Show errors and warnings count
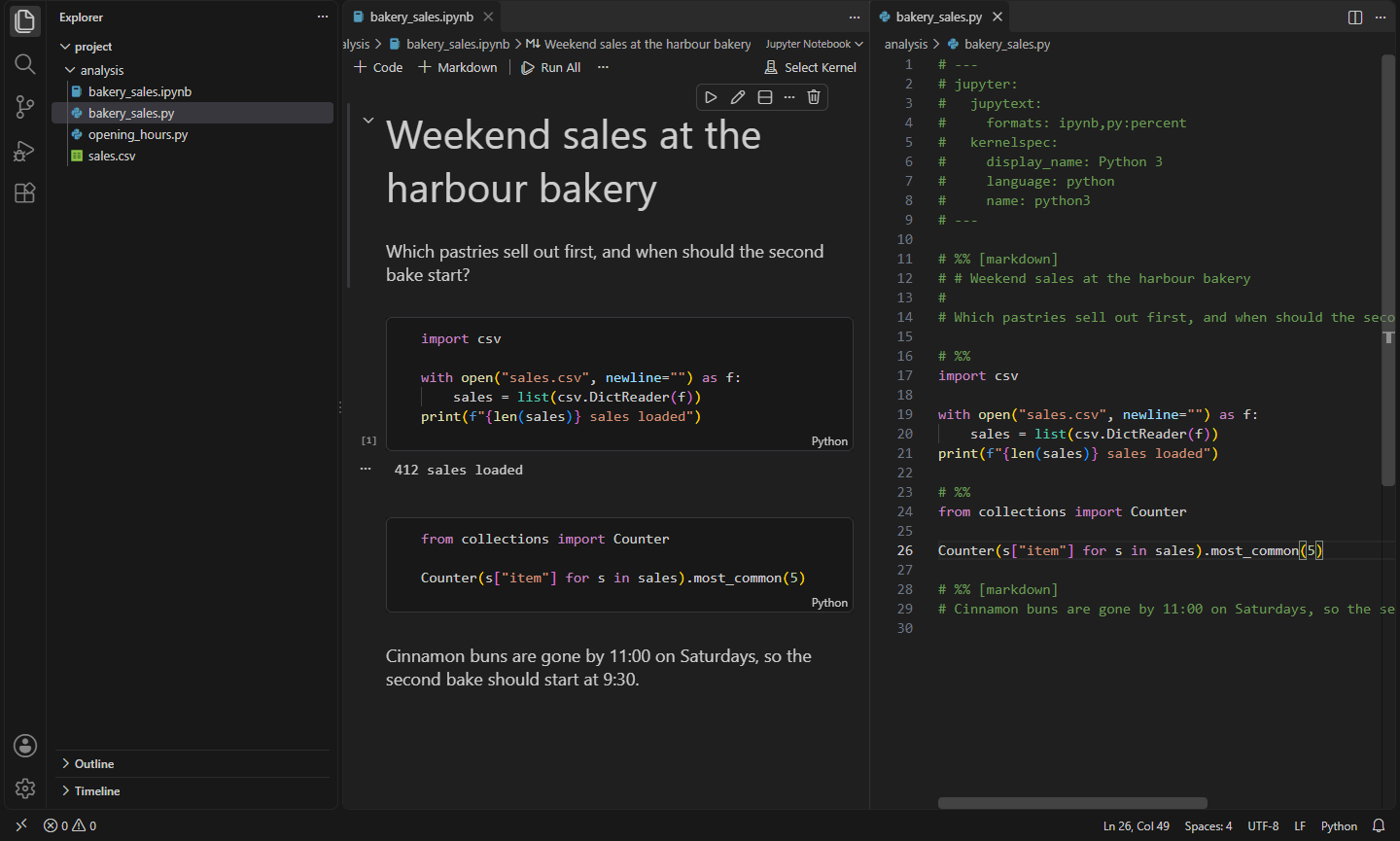The image size is (1400, 841). (70, 825)
